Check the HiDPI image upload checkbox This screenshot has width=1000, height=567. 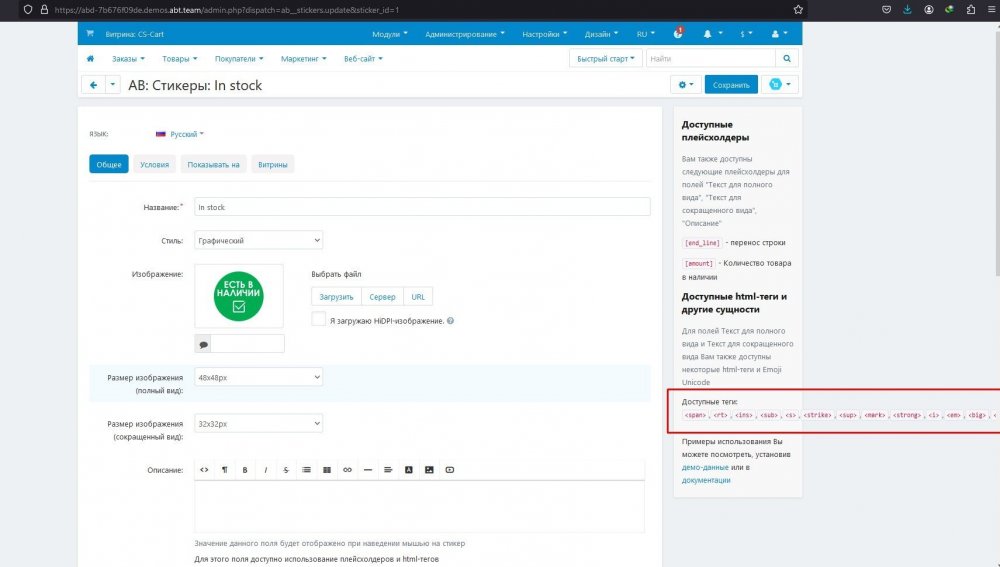pyautogui.click(x=318, y=320)
